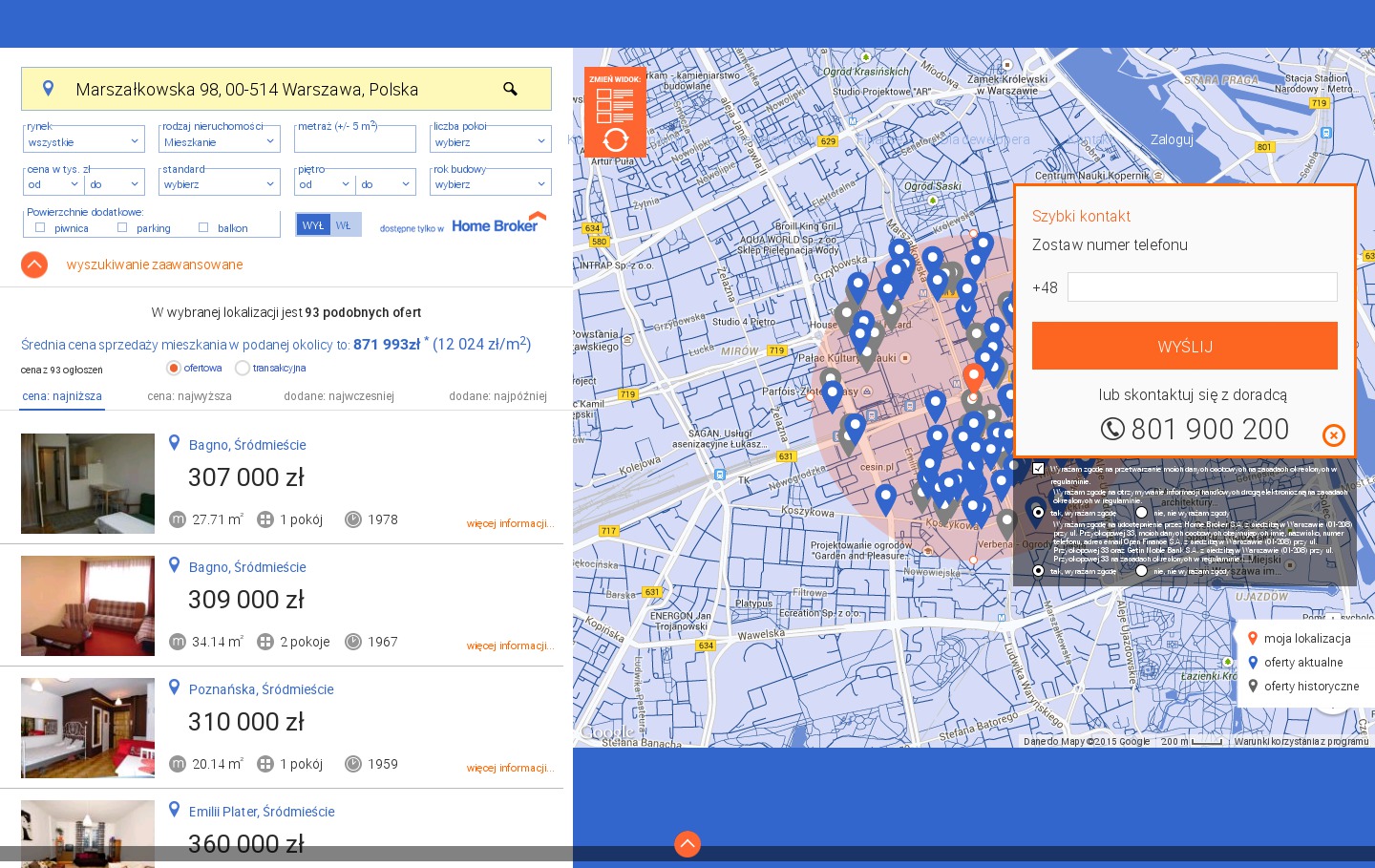Click the +48 phone number input field

point(1202,287)
